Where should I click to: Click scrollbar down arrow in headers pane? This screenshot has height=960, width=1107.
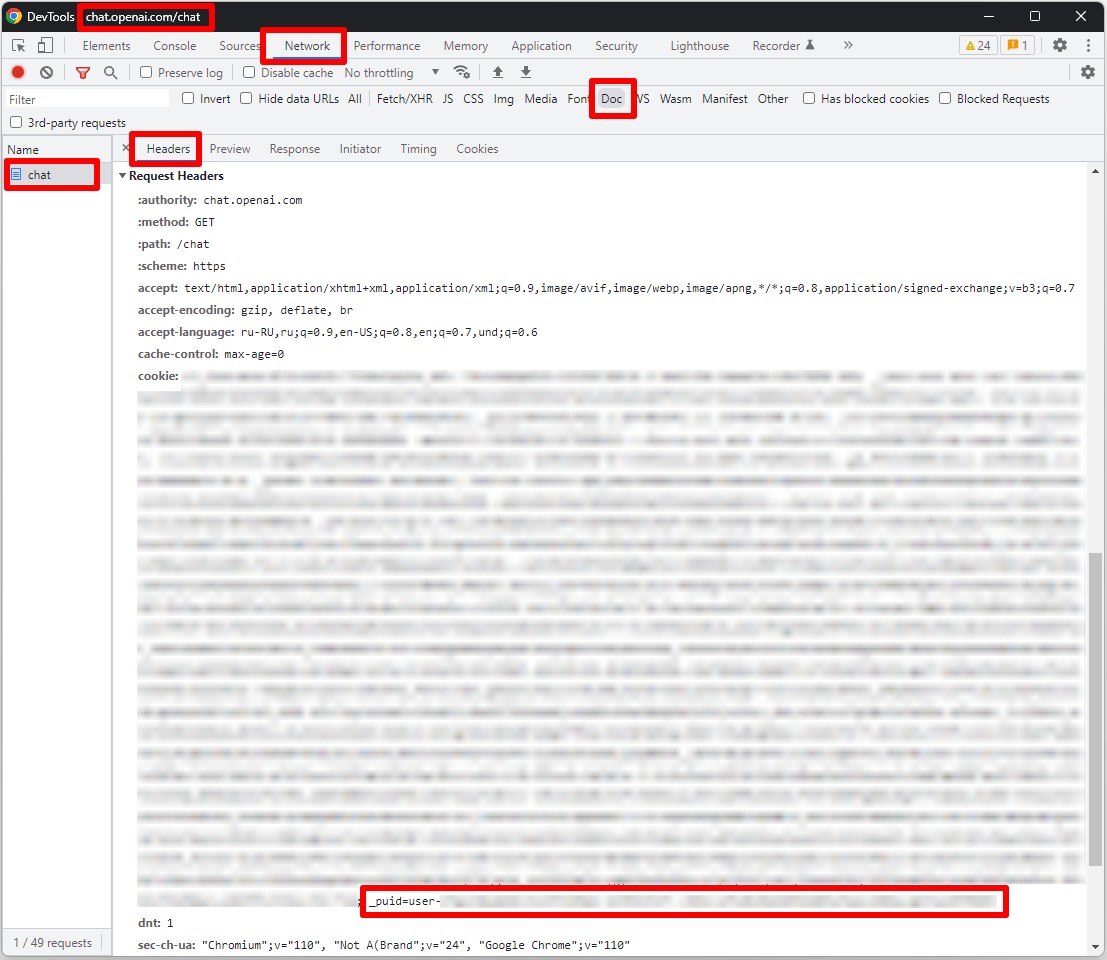1095,947
